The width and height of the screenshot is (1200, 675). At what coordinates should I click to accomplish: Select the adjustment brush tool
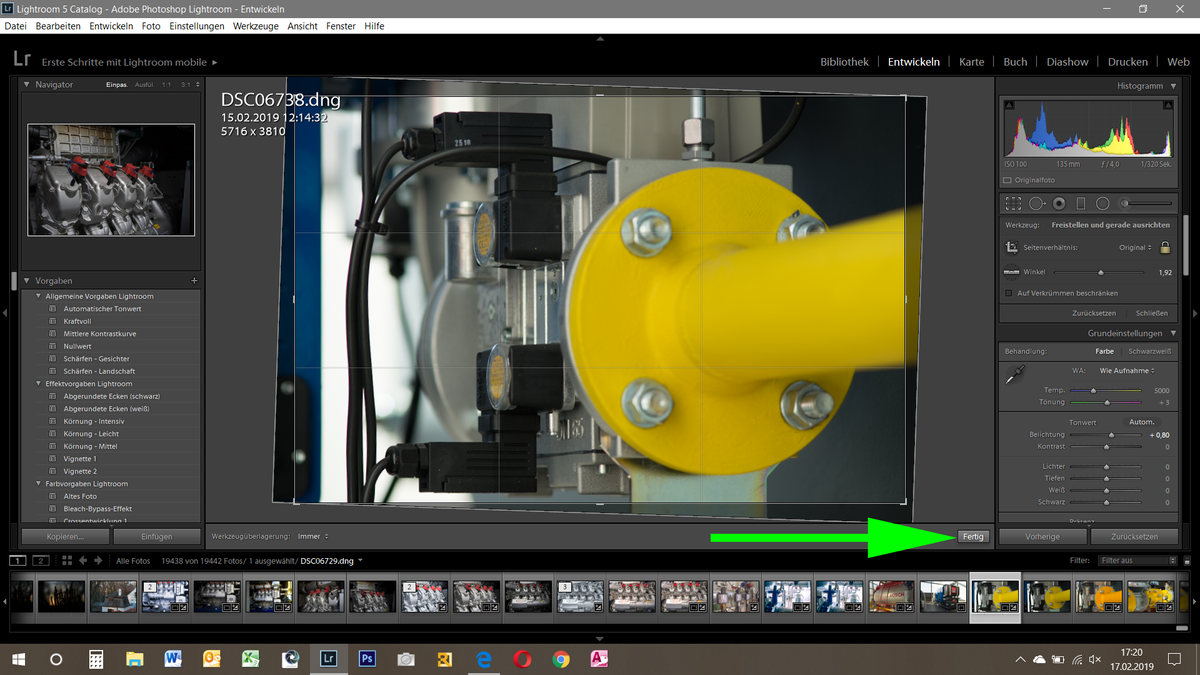1126,203
